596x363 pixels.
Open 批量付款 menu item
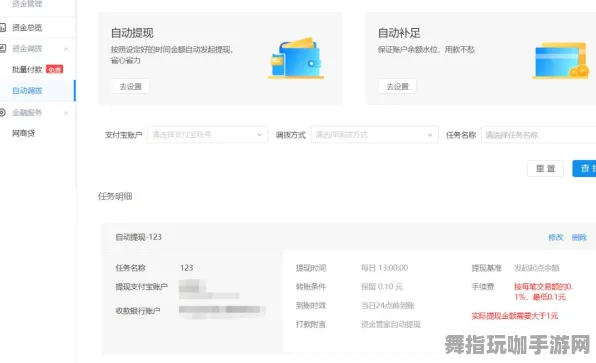point(27,69)
